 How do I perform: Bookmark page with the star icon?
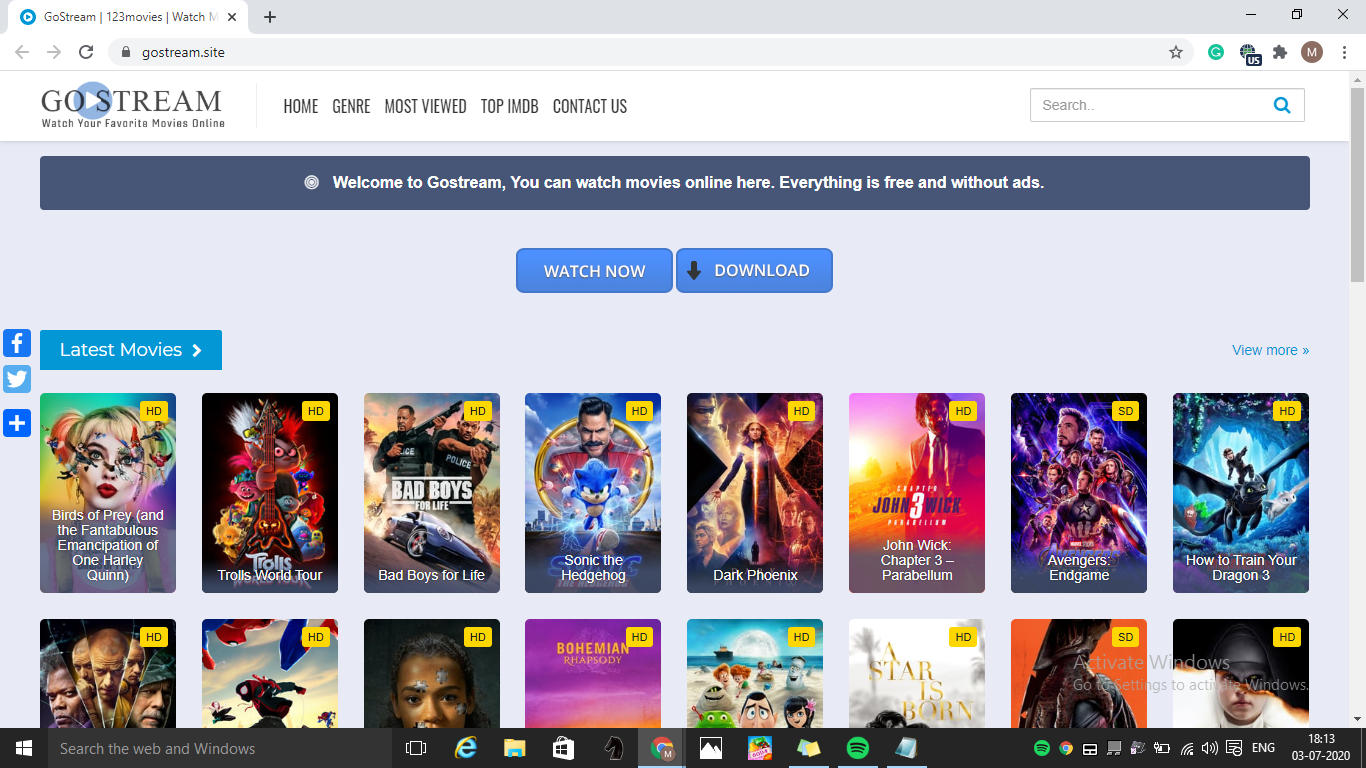(1176, 52)
